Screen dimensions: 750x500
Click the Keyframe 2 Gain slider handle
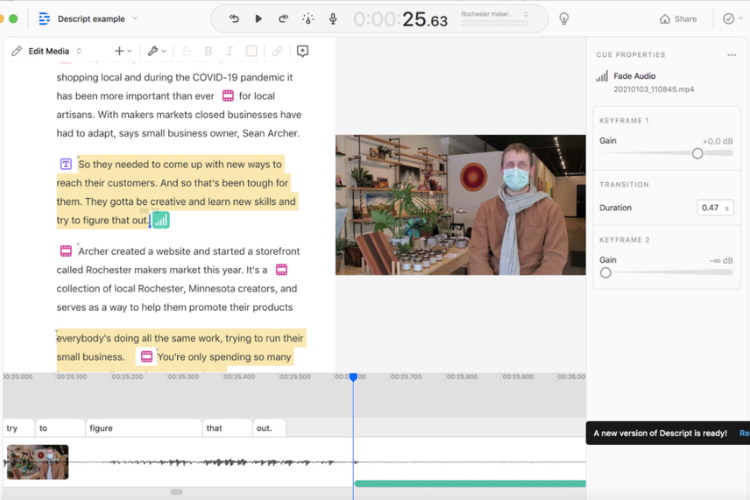pyautogui.click(x=606, y=273)
